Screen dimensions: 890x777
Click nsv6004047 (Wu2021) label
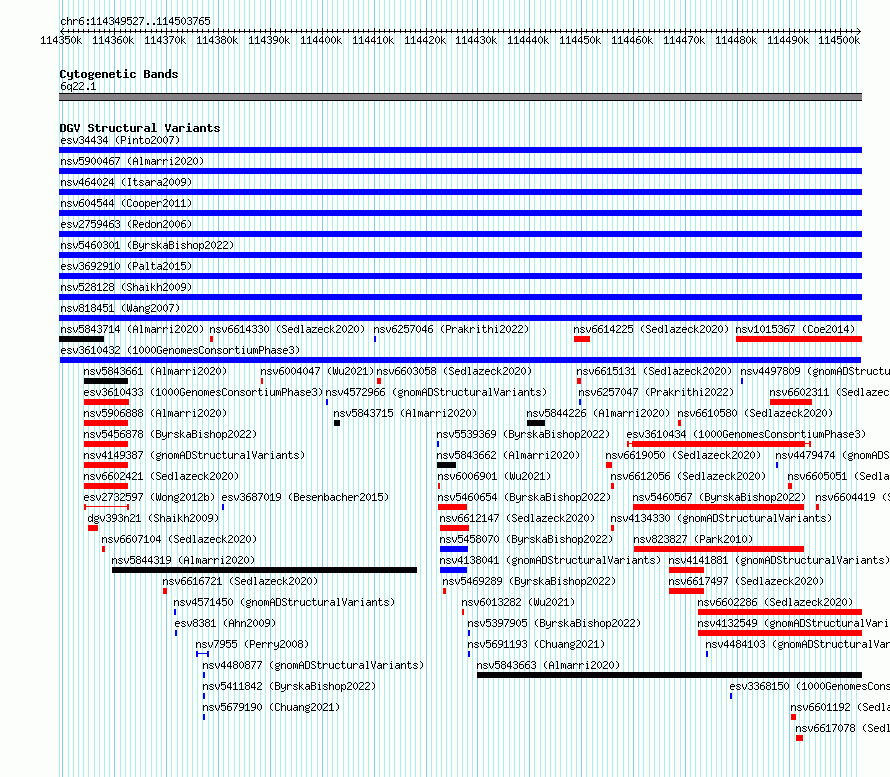[317, 371]
